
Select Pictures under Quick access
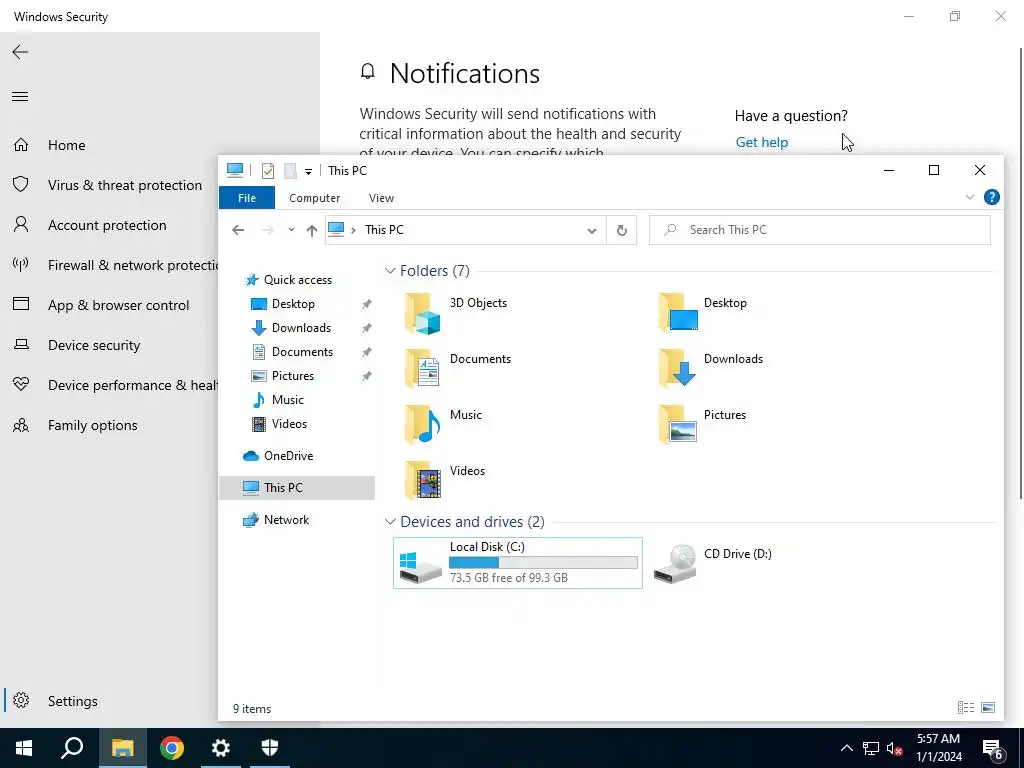pyautogui.click(x=292, y=376)
